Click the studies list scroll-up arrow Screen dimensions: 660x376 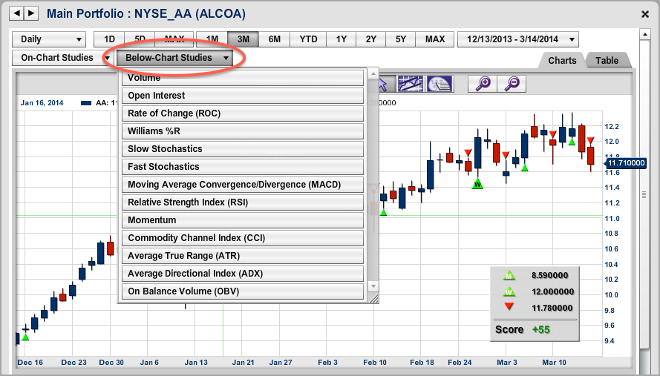373,74
